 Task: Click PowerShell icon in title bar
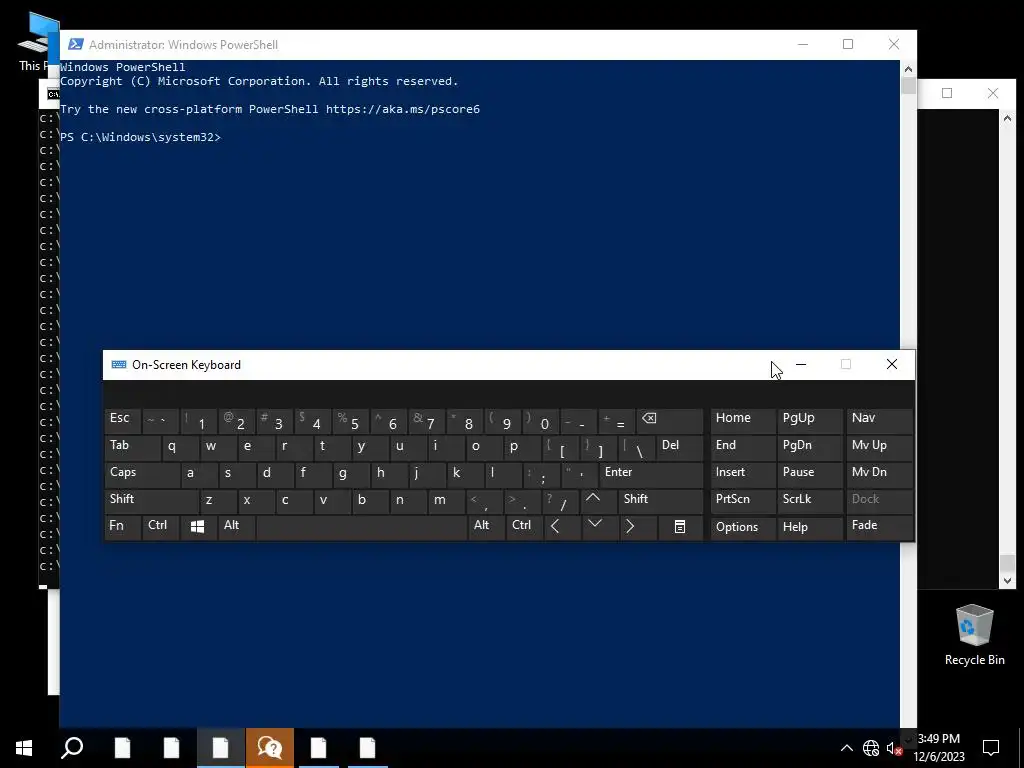76,44
